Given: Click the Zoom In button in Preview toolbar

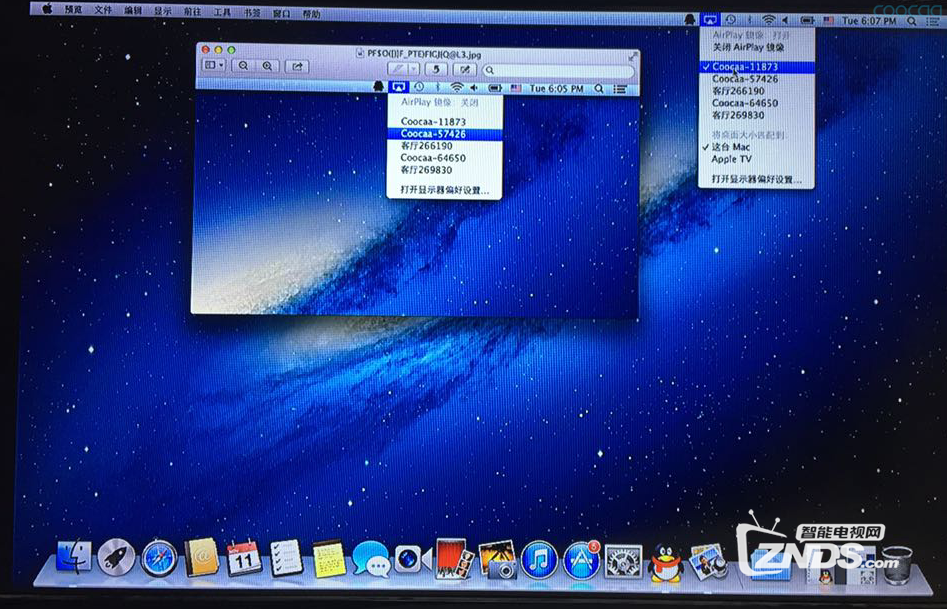Looking at the screenshot, I should 266,66.
